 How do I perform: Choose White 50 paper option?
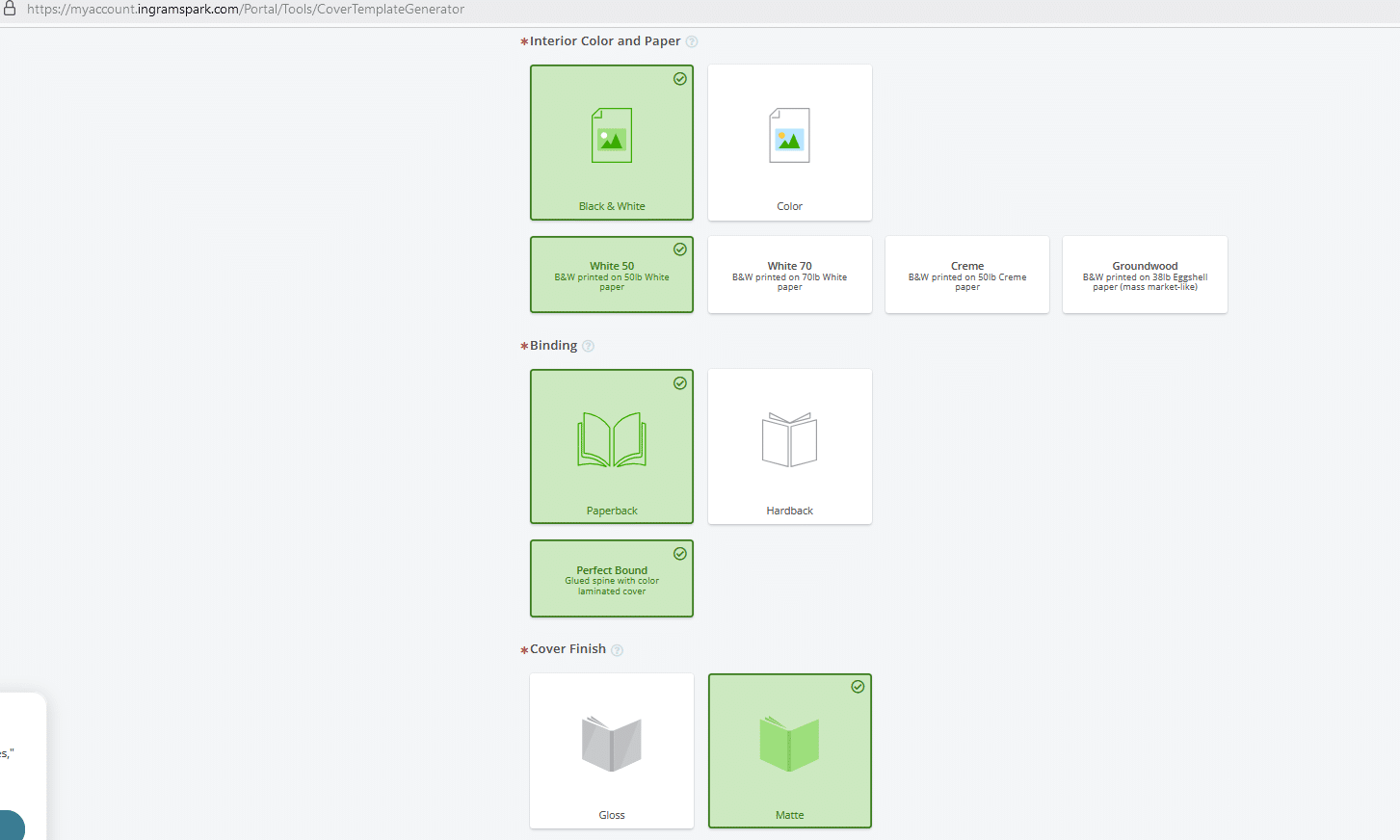[612, 275]
